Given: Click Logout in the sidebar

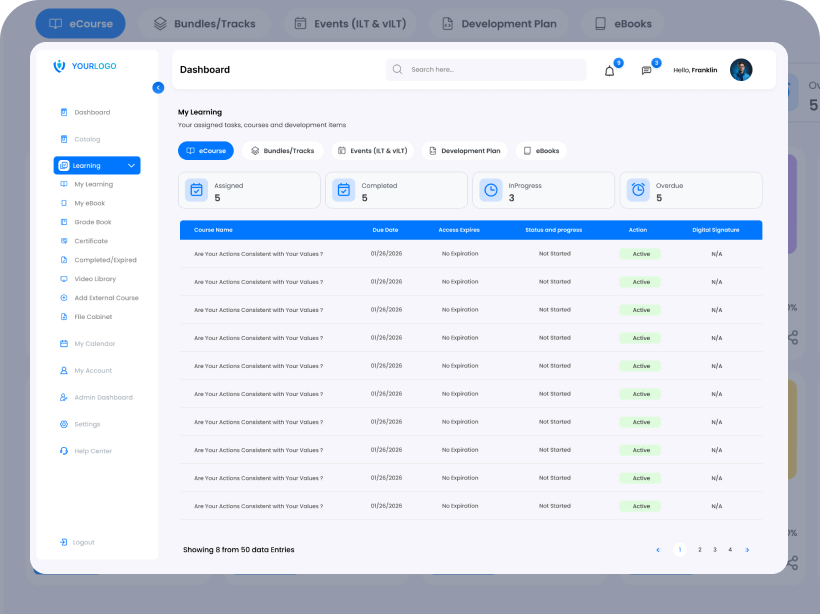Looking at the screenshot, I should 77,542.
